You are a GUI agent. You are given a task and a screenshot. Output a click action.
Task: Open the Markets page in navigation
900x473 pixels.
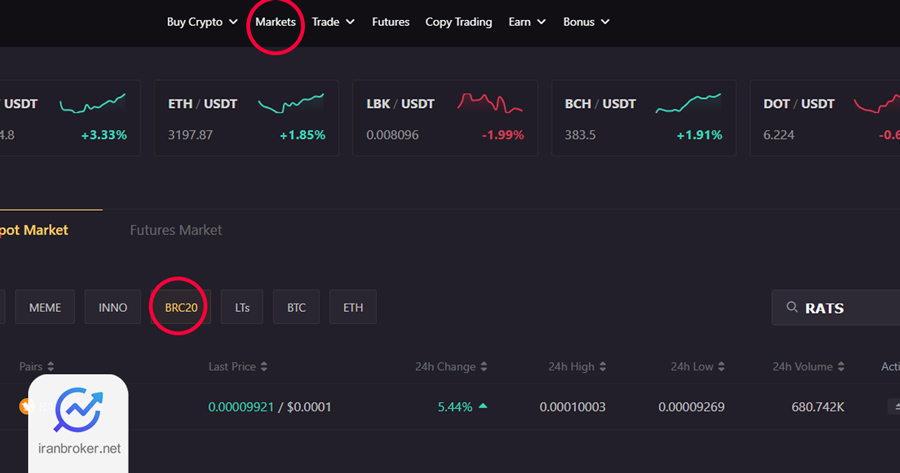tap(276, 22)
